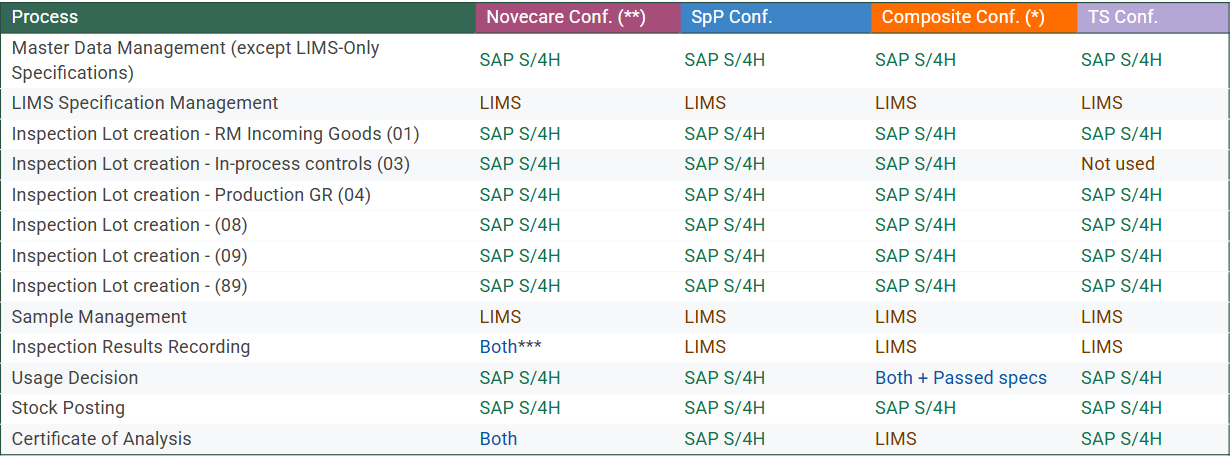
Task: Click Inspection Lot creation - RM Incoming Goods (01)
Action: (x=215, y=134)
